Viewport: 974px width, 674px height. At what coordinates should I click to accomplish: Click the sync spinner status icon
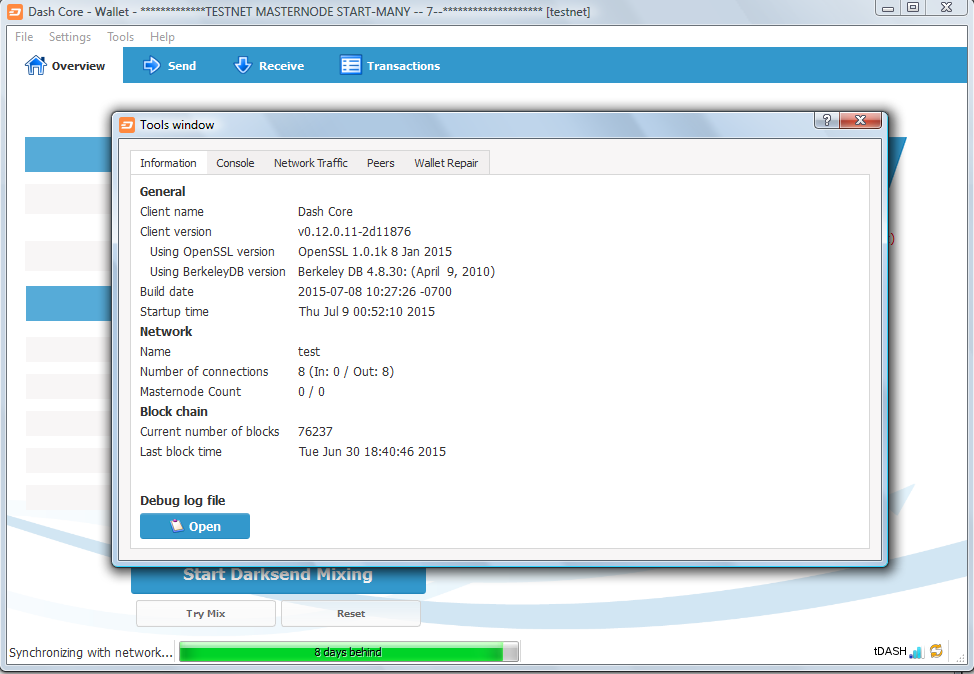[x=936, y=651]
